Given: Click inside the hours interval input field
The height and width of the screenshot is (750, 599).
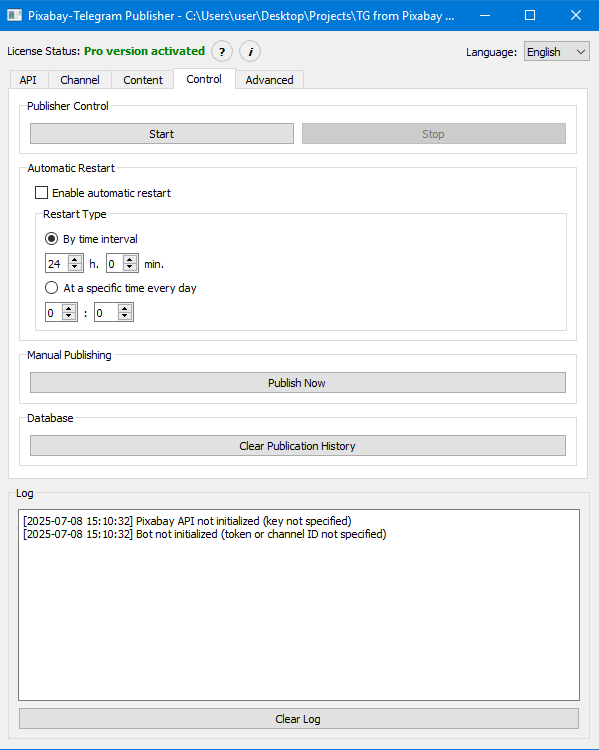Looking at the screenshot, I should point(56,264).
